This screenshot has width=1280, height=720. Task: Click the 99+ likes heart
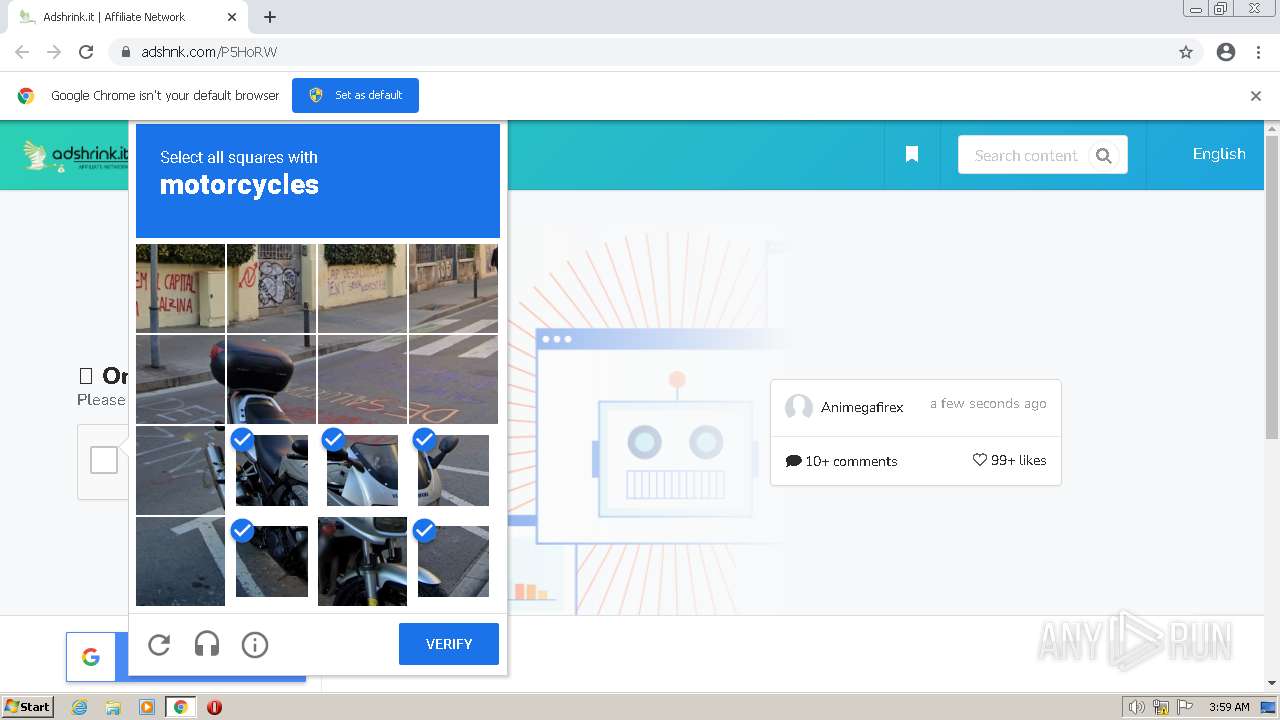tap(980, 460)
